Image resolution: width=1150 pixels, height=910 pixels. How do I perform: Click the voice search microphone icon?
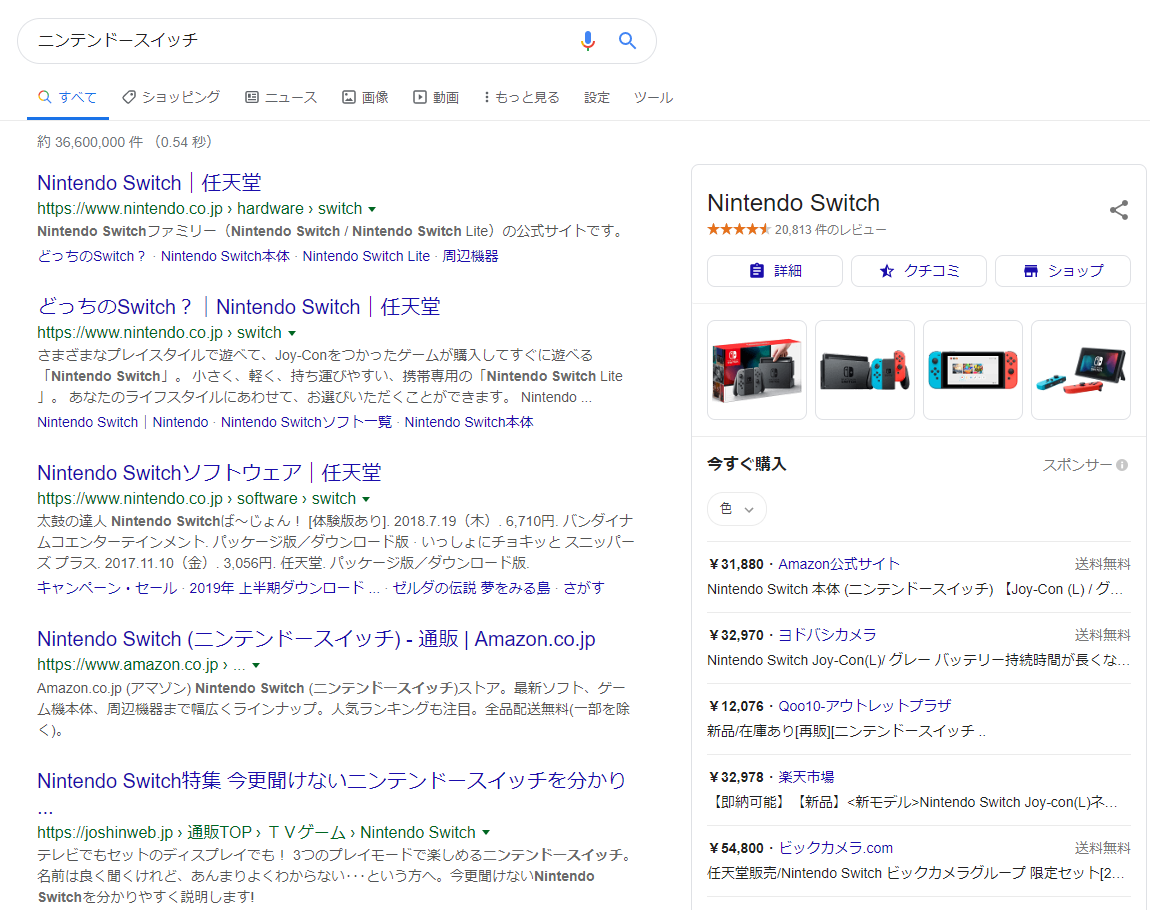tap(587, 41)
